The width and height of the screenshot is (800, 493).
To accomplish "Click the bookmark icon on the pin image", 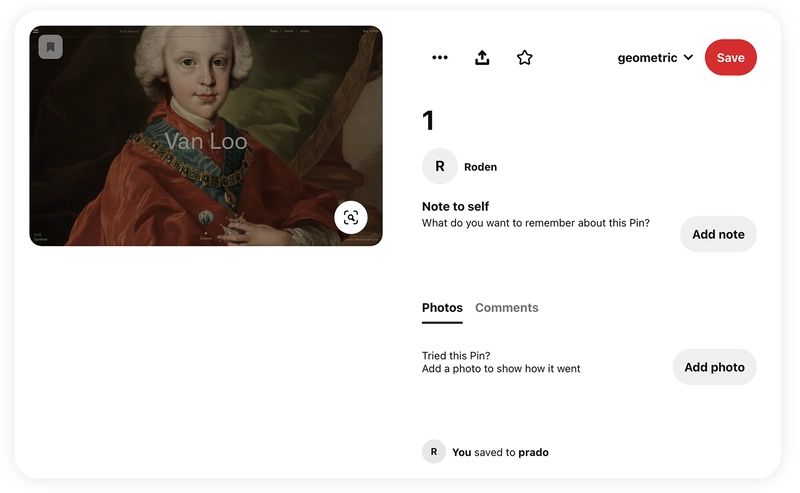I will coord(51,47).
